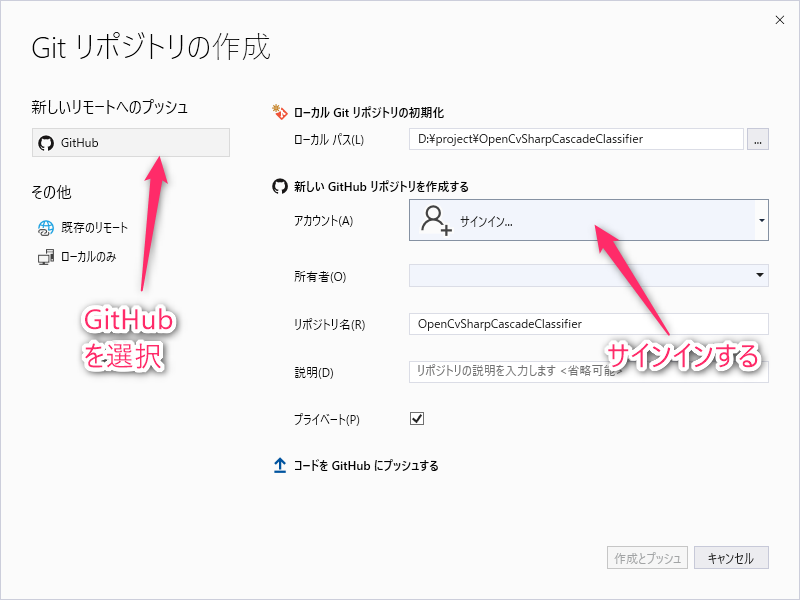This screenshot has height=600, width=800.
Task: Browse for local path with ellipsis button
Action: coord(758,139)
